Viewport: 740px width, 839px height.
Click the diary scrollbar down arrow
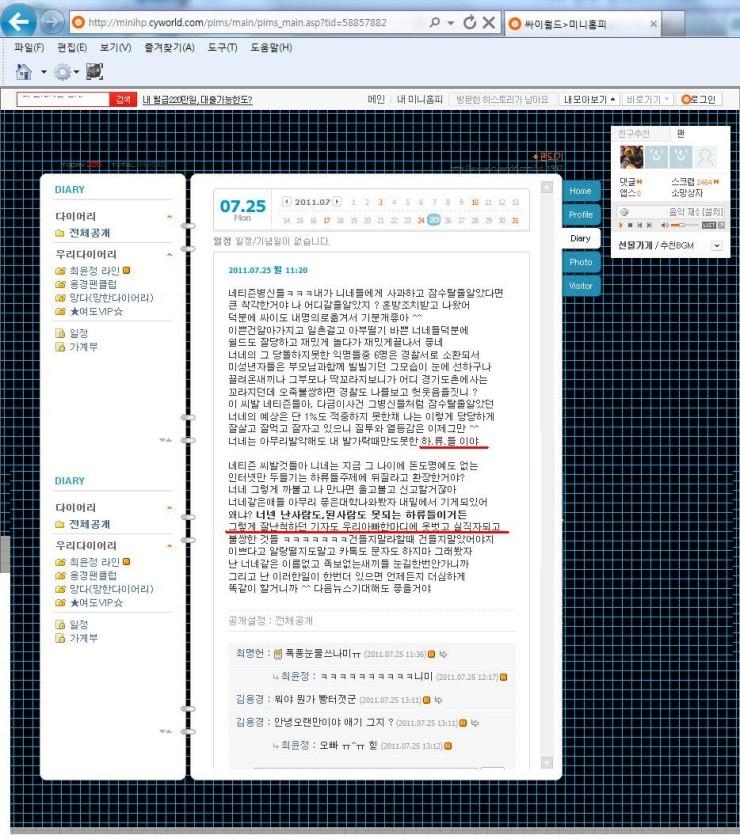coord(546,762)
